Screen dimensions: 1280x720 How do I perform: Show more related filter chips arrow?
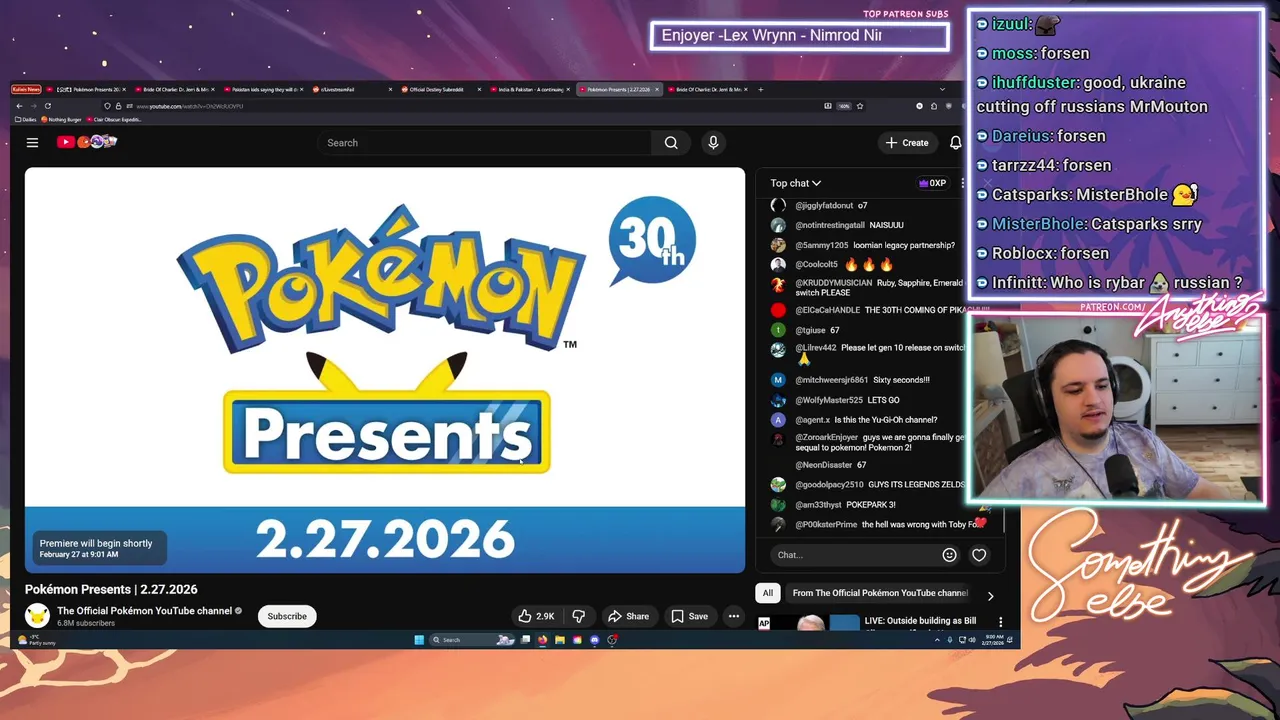(990, 596)
